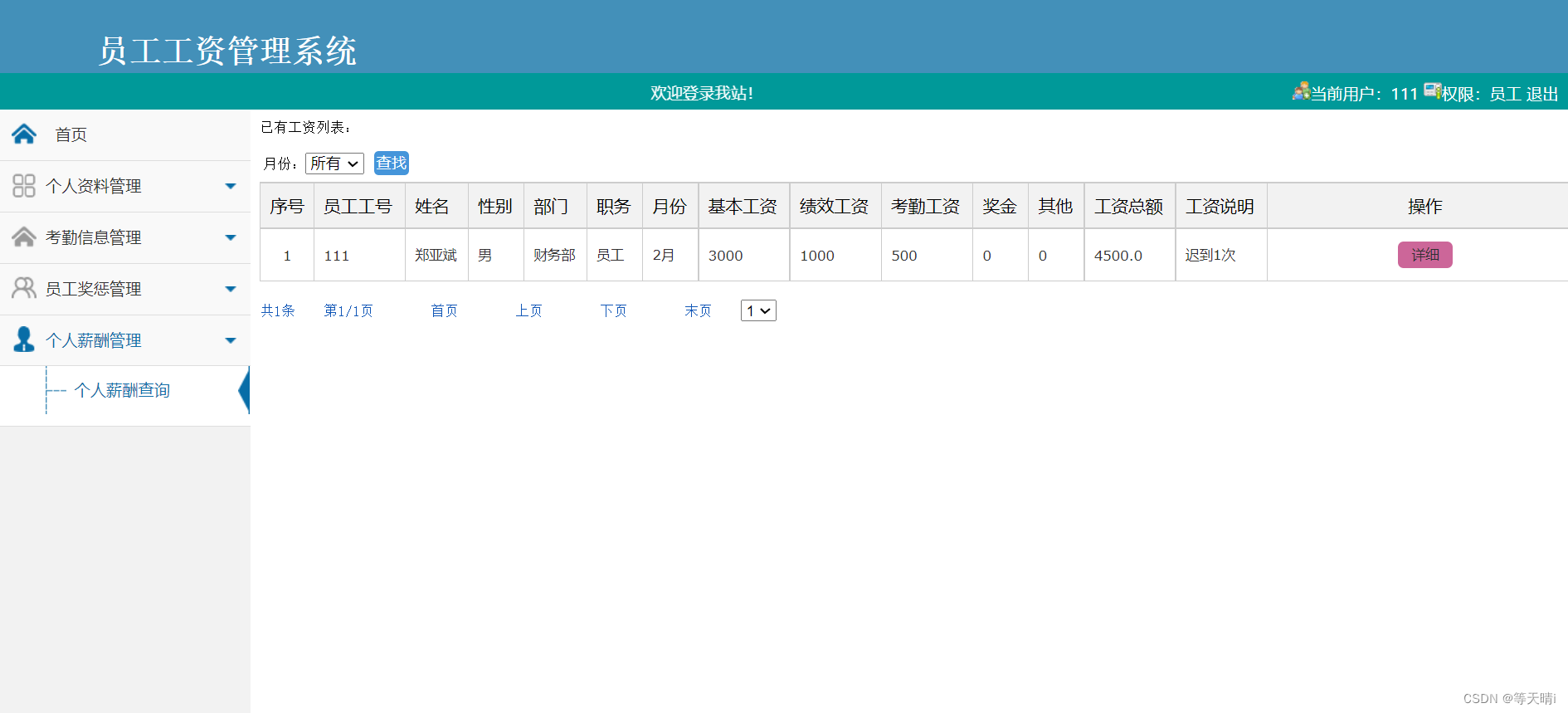Click the 共1条 record count text
Image resolution: width=1568 pixels, height=713 pixels.
point(278,310)
